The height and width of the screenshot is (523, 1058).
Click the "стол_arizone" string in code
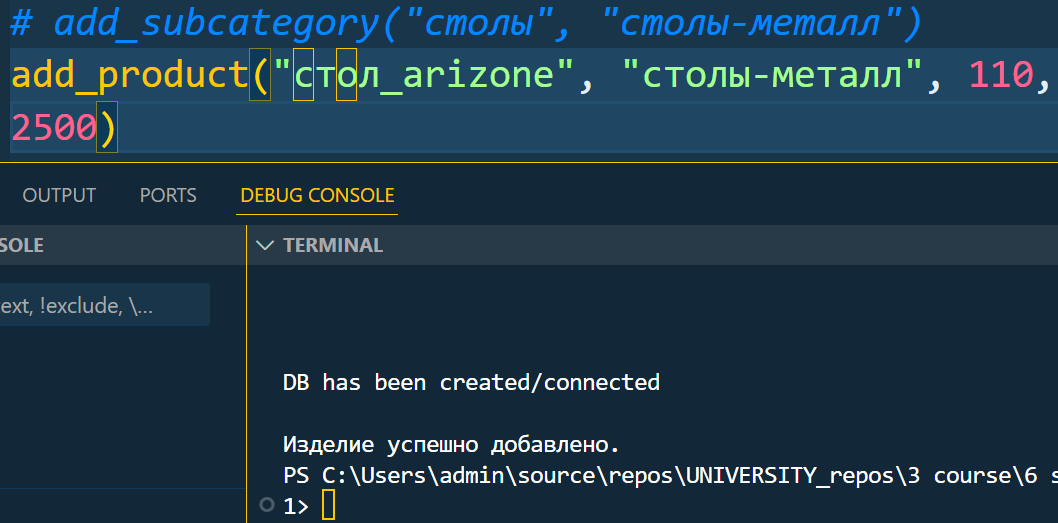[422, 75]
